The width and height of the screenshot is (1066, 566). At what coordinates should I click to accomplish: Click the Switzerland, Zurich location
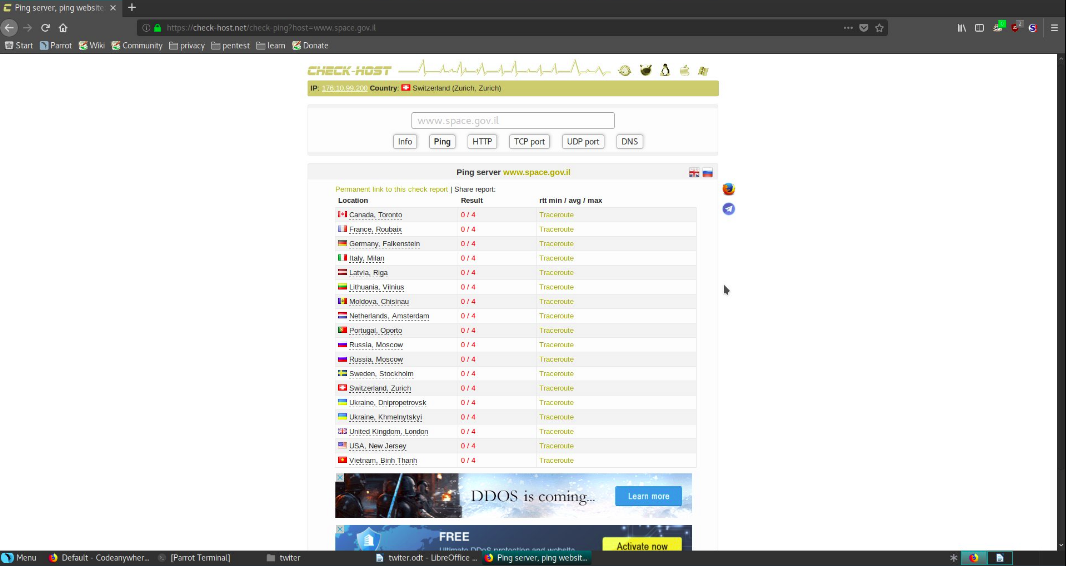tap(380, 389)
